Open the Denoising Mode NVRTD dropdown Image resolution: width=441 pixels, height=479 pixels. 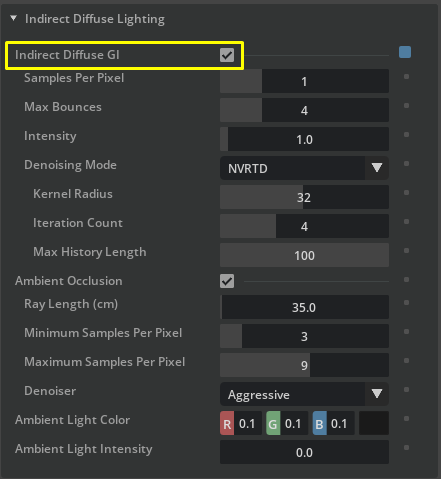(x=304, y=168)
